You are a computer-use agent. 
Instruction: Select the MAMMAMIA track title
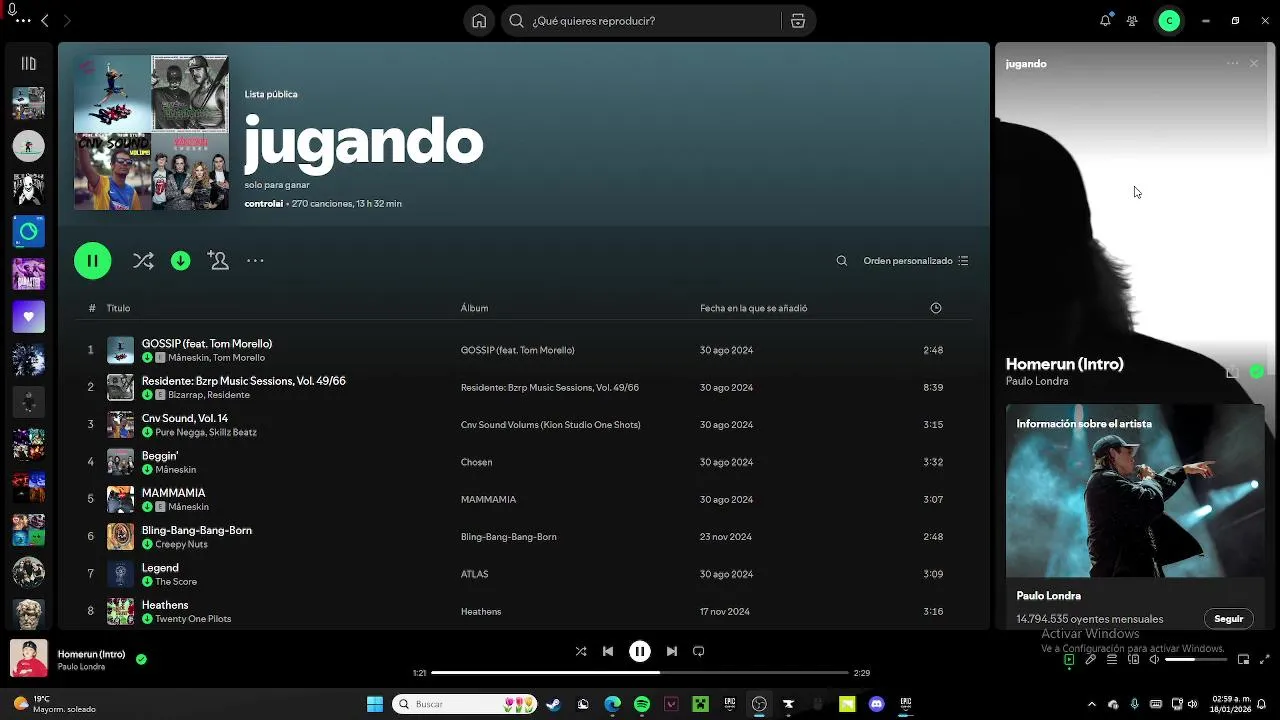click(x=173, y=493)
